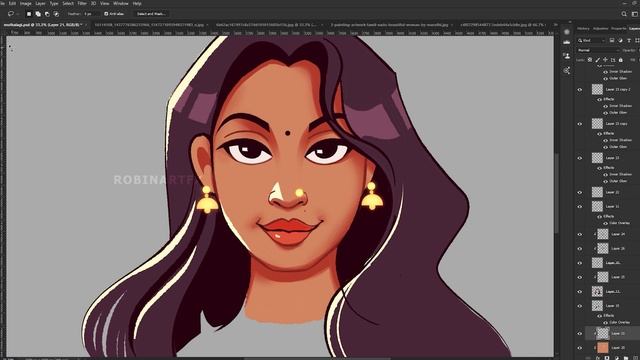
Task: Click the top collapsed-panel dock icon
Action: coord(567,32)
